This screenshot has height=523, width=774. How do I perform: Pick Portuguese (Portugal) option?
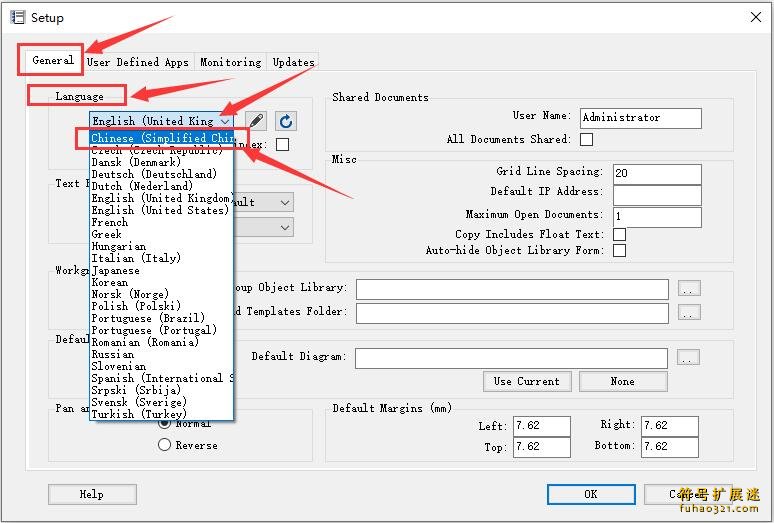tap(161, 330)
